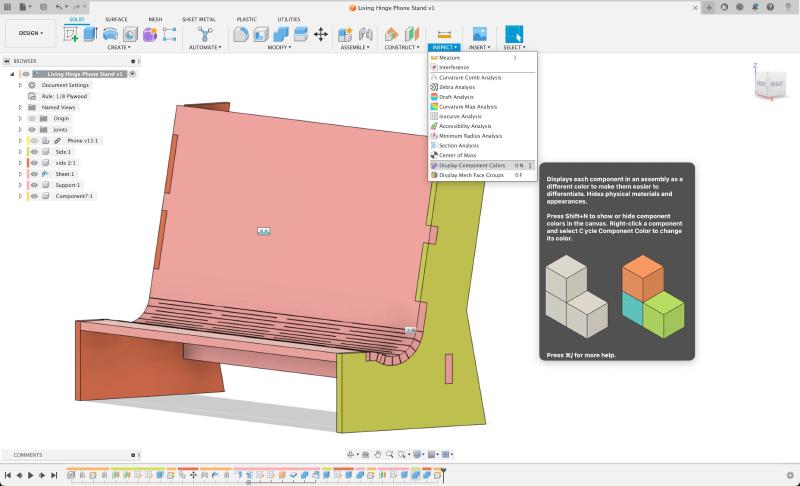Screen dimensions: 800x486
Task: Switch to the SURFACE tab
Action: tap(116, 19)
